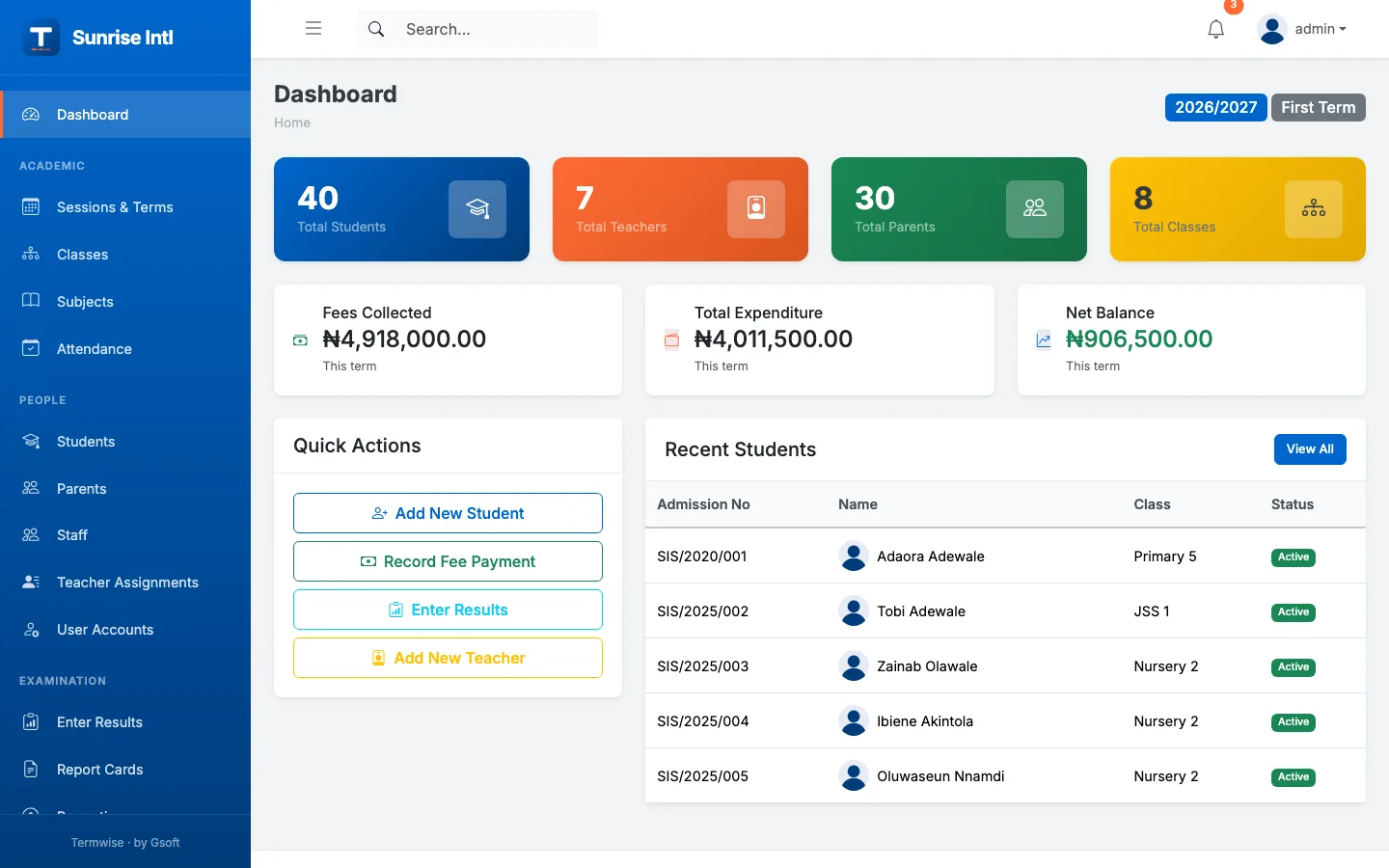This screenshot has height=868, width=1389.
Task: Navigate to Students in the sidebar
Action: tap(125, 442)
